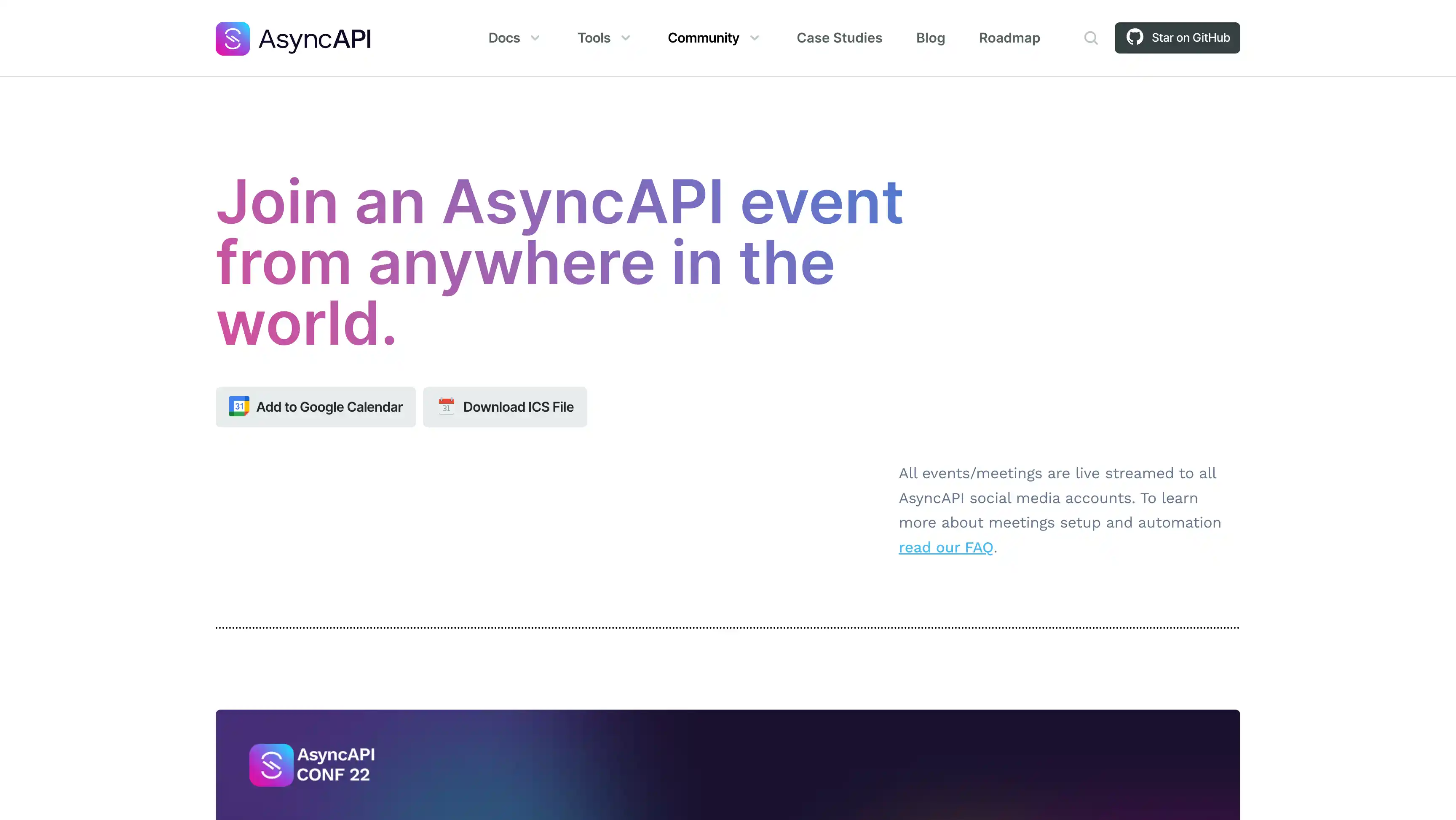Open the Tools menu item
1456x820 pixels.
pyautogui.click(x=594, y=38)
